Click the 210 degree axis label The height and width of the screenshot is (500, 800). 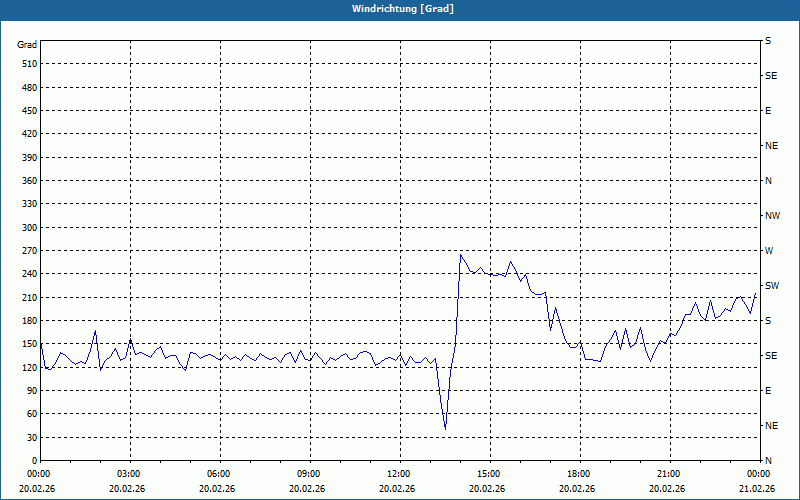[30, 297]
